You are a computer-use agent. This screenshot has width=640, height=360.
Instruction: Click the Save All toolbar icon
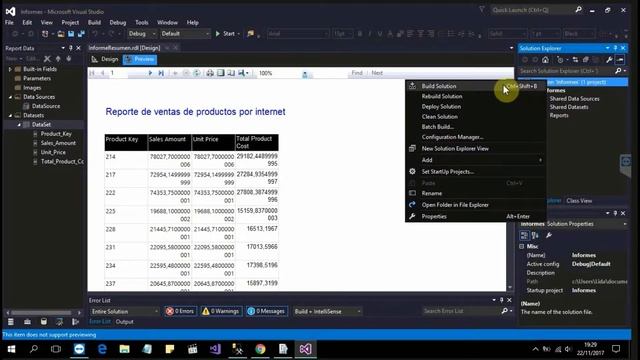coord(81,34)
